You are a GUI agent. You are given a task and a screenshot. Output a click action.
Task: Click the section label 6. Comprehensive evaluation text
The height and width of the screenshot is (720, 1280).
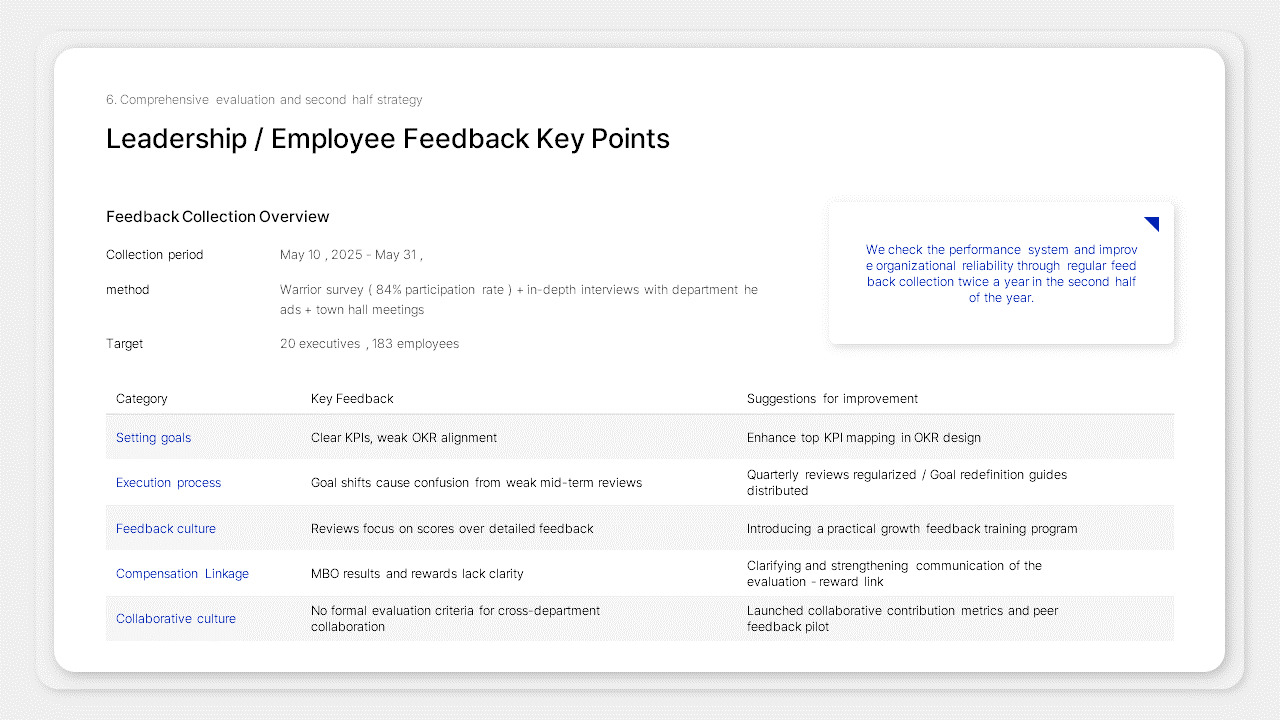(x=264, y=99)
